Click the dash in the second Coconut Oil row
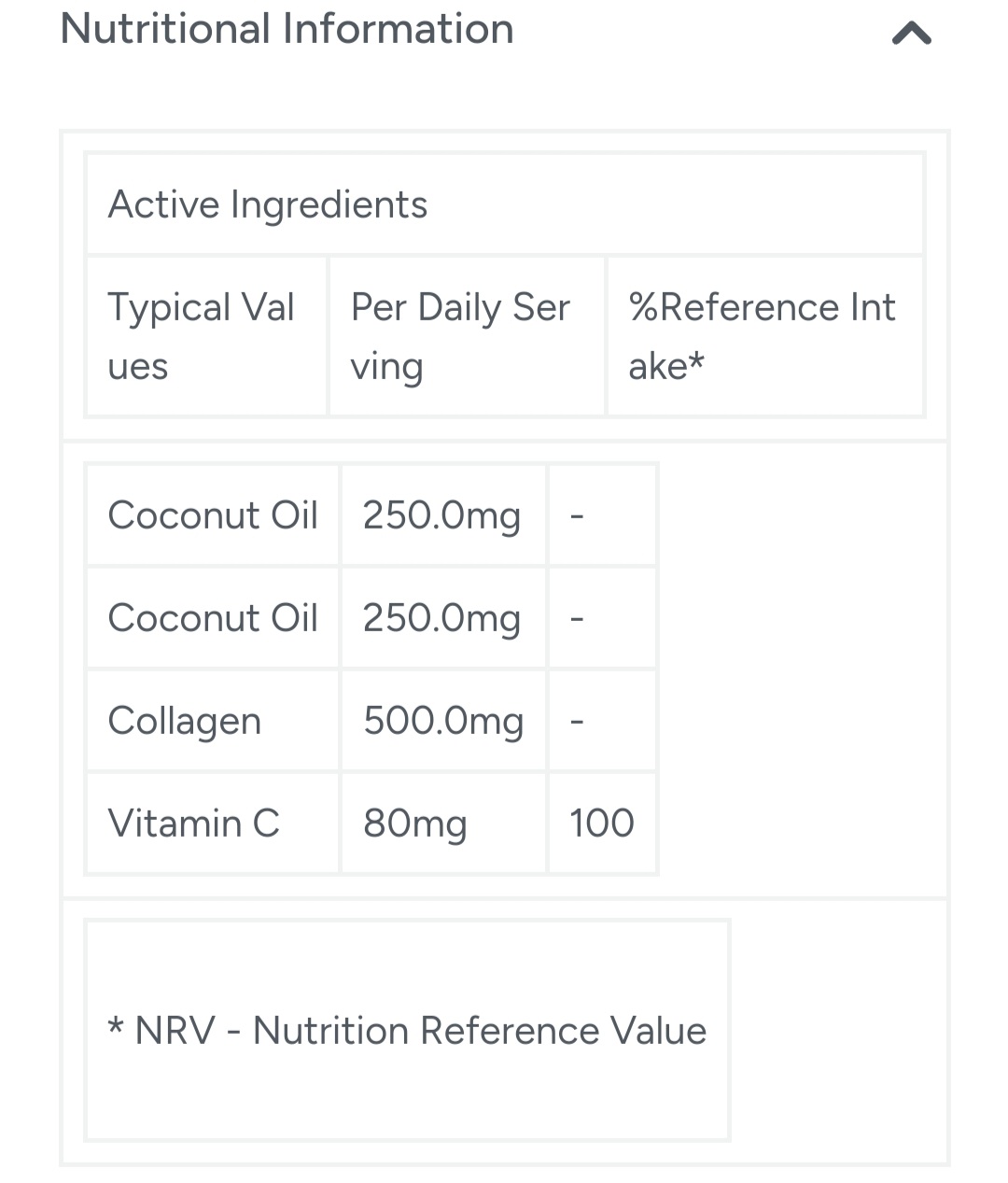 point(577,618)
